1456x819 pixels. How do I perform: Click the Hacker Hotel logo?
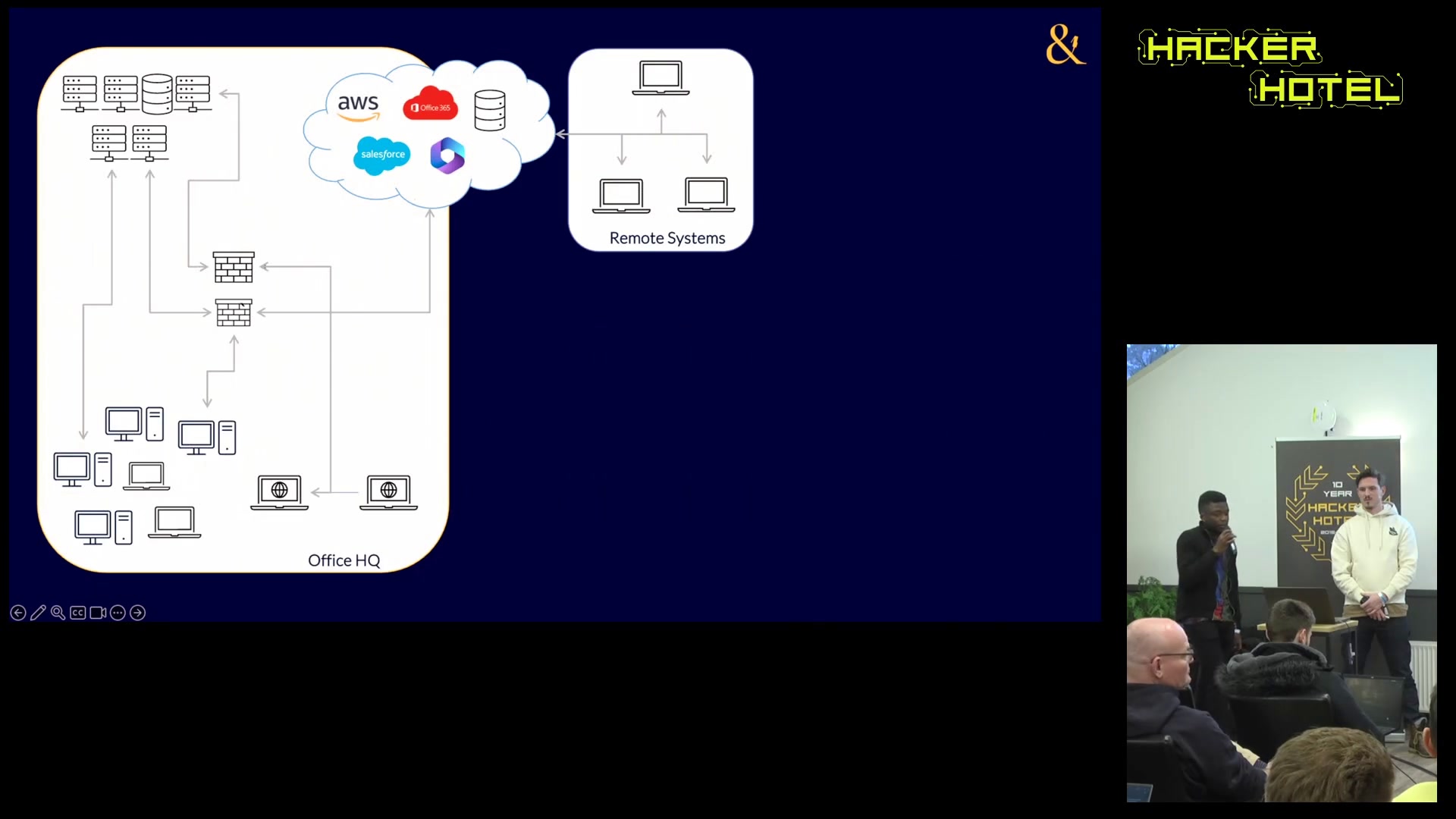pyautogui.click(x=1270, y=69)
